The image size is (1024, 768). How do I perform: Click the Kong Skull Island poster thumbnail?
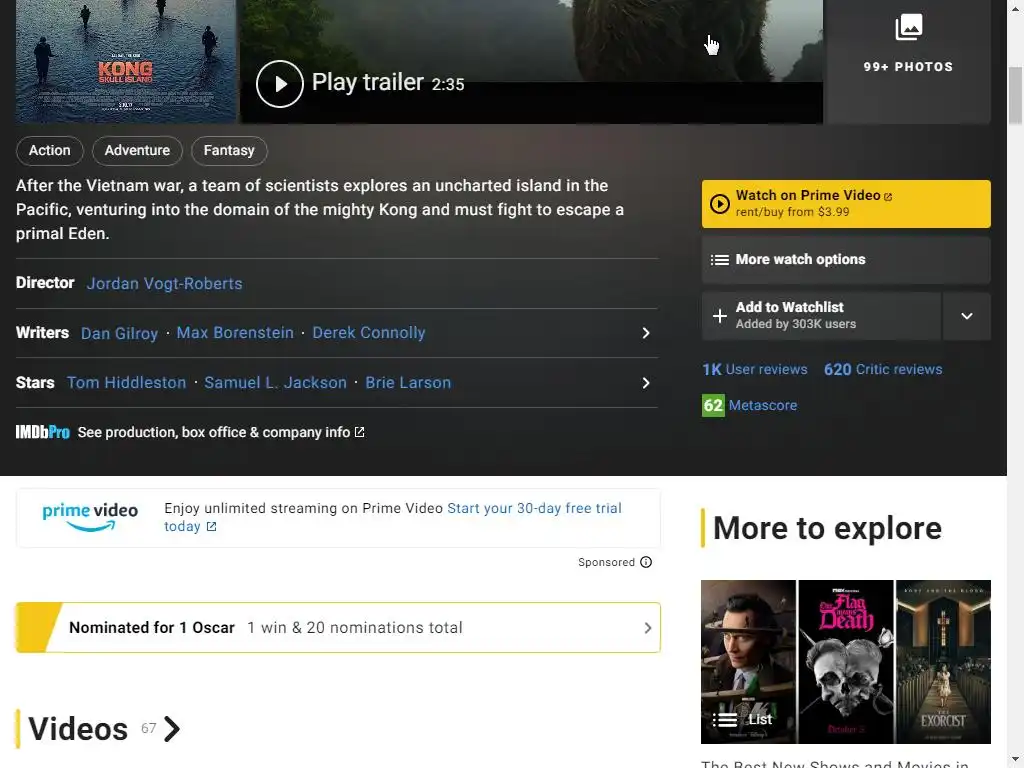[x=125, y=61]
